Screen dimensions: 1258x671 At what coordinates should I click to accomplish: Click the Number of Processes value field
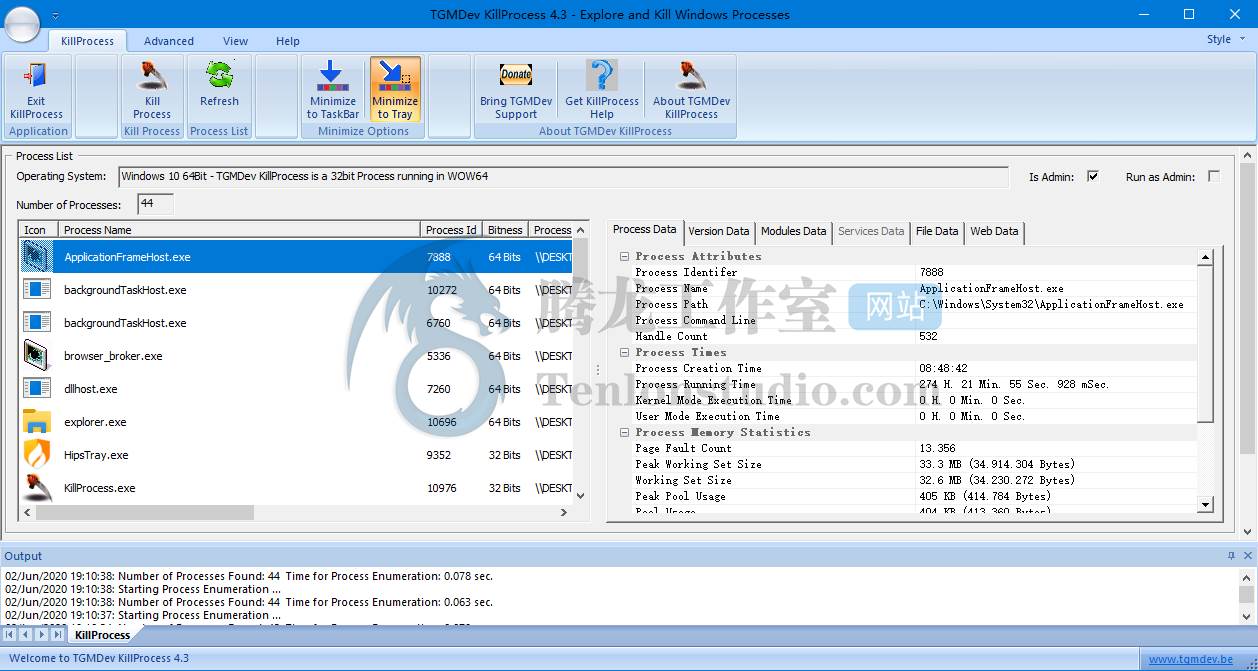(x=155, y=204)
